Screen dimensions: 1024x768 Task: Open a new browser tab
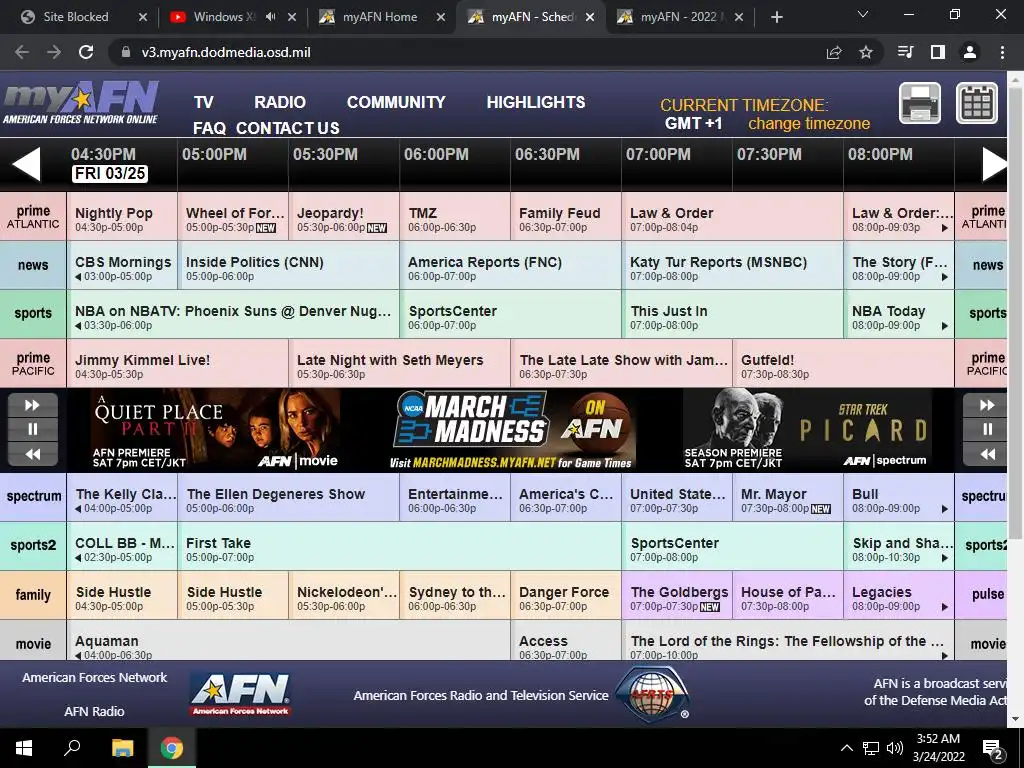[776, 18]
